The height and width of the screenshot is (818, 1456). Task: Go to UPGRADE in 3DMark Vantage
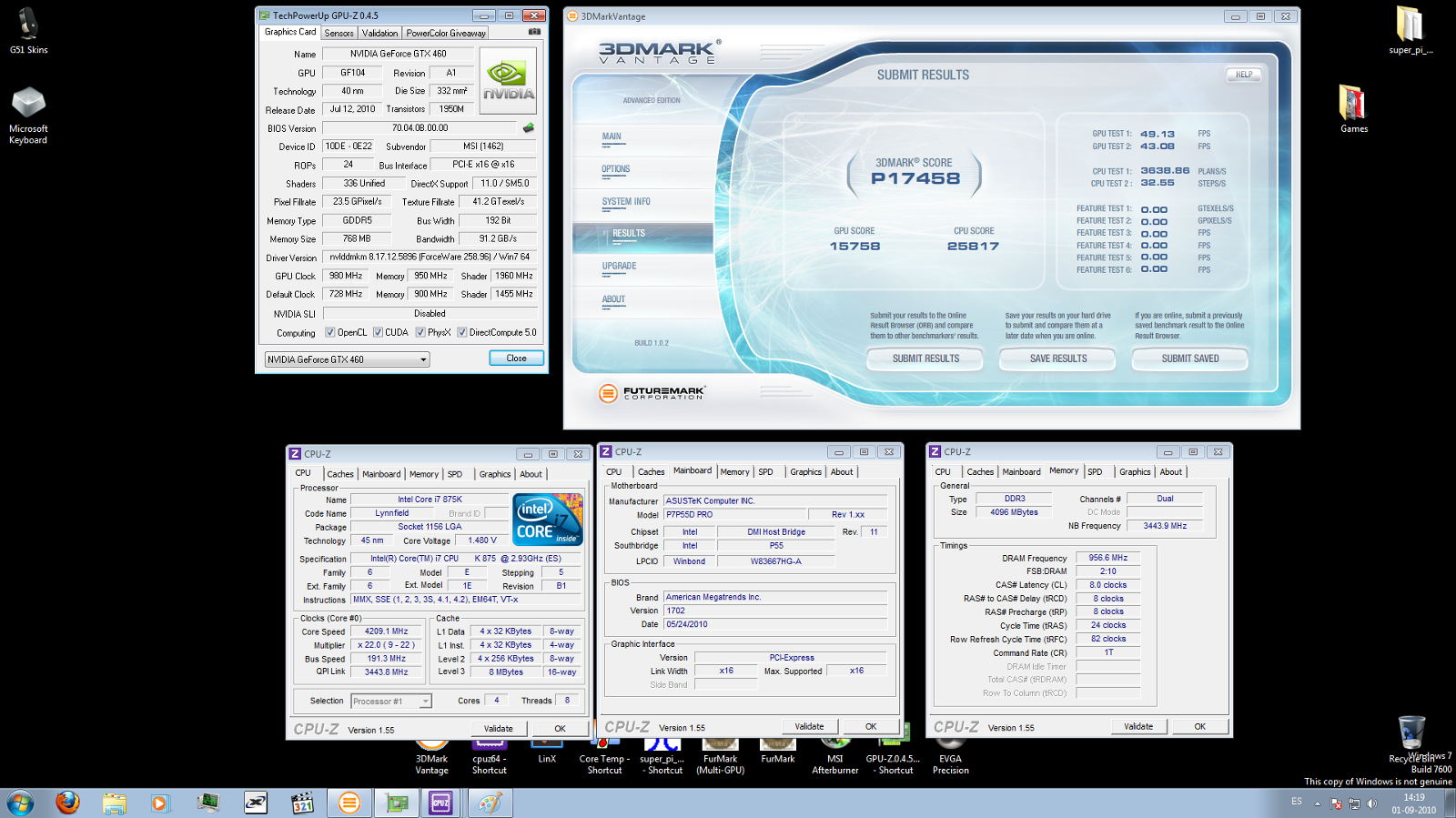[619, 267]
